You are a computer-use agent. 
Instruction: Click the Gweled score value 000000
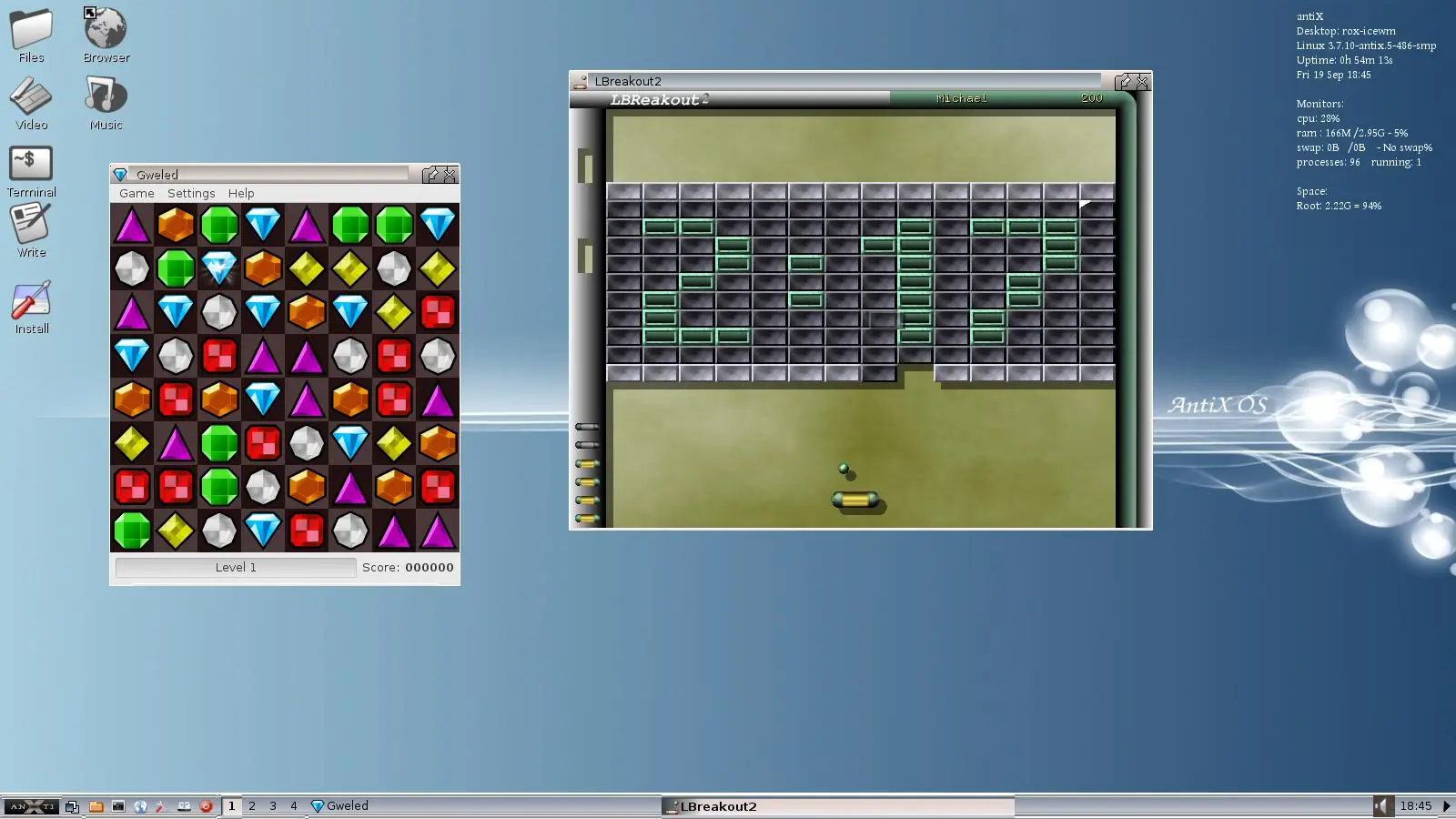(x=430, y=568)
